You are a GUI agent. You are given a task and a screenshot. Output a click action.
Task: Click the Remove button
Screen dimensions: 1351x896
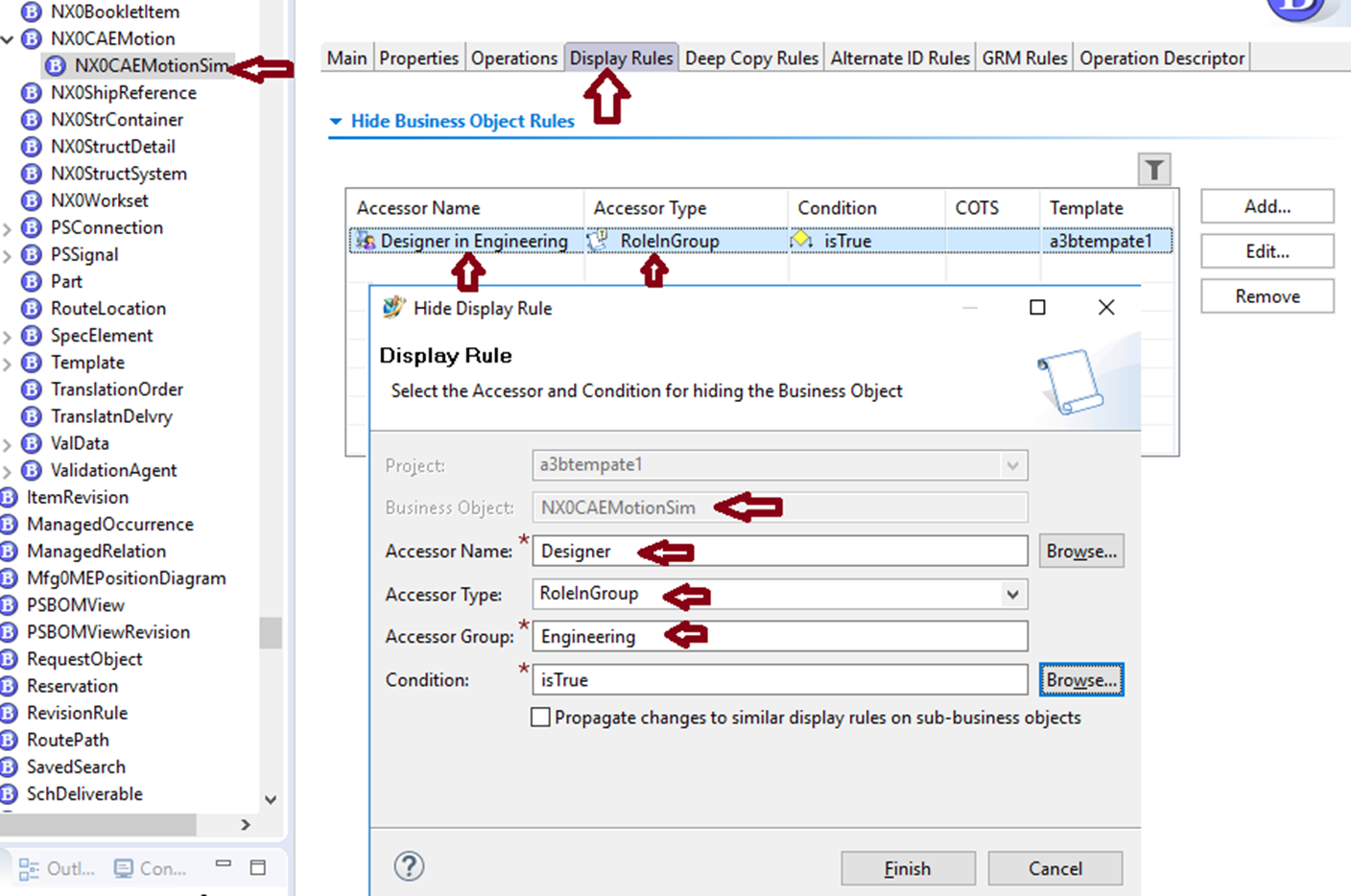(1268, 296)
